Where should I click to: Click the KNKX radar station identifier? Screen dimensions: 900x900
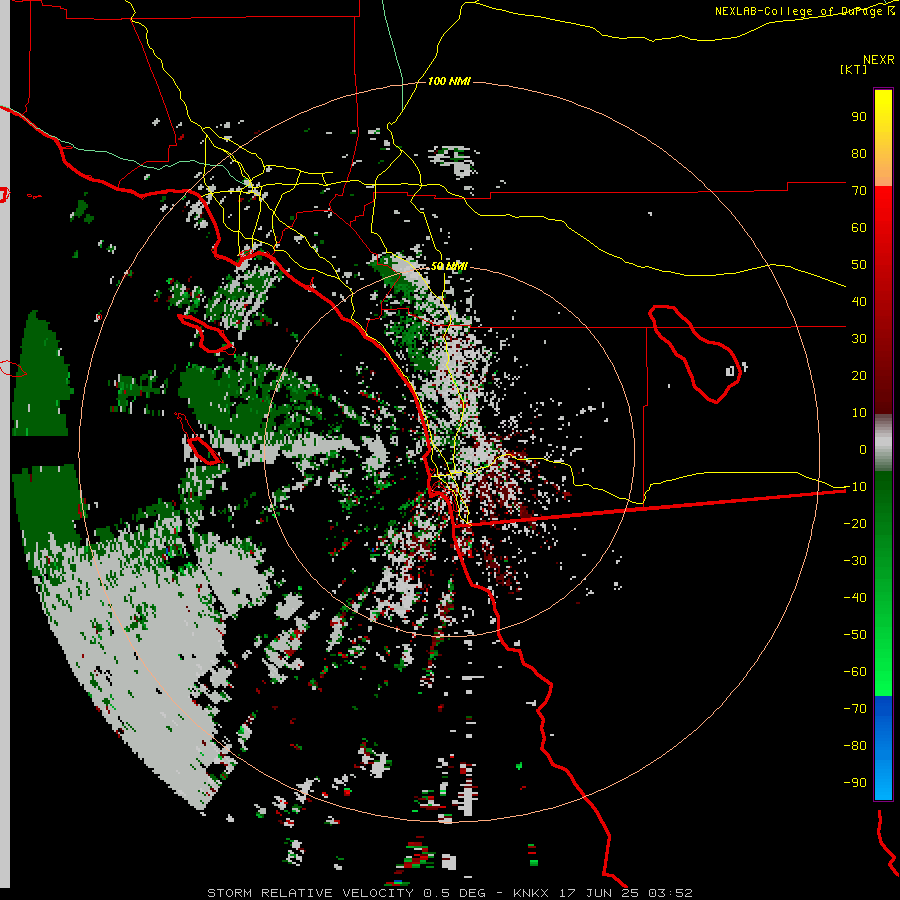(x=531, y=893)
